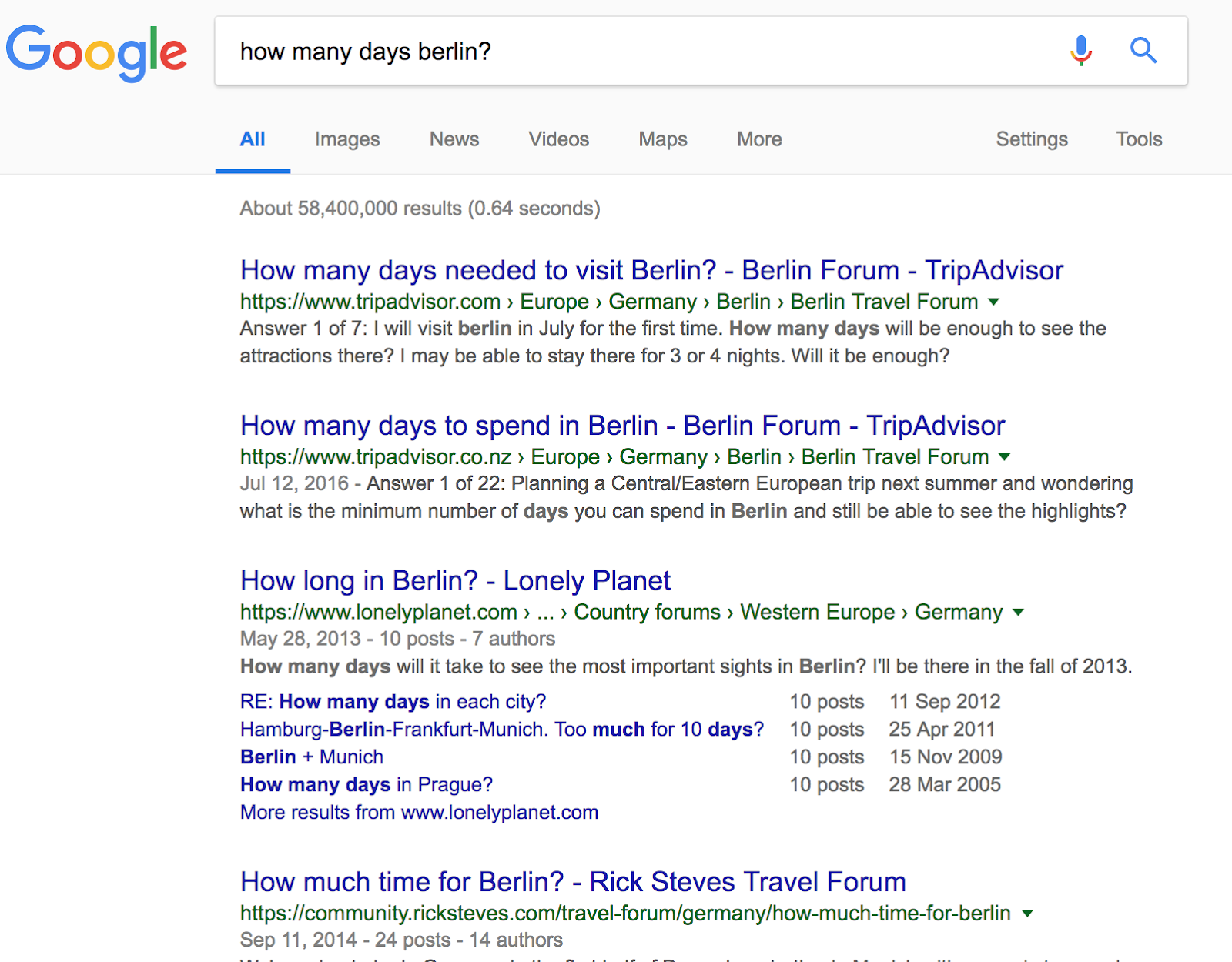Open 'RE: How many days in each city?' sitelink
The height and width of the screenshot is (962, 1232).
click(x=393, y=702)
